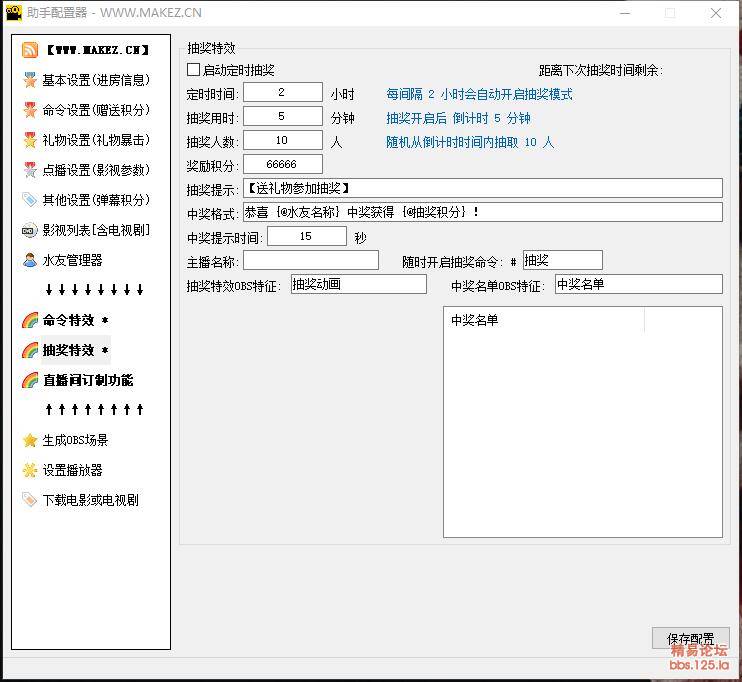Select 直播间订制功能 in sidebar
742x682 pixels.
tap(88, 380)
